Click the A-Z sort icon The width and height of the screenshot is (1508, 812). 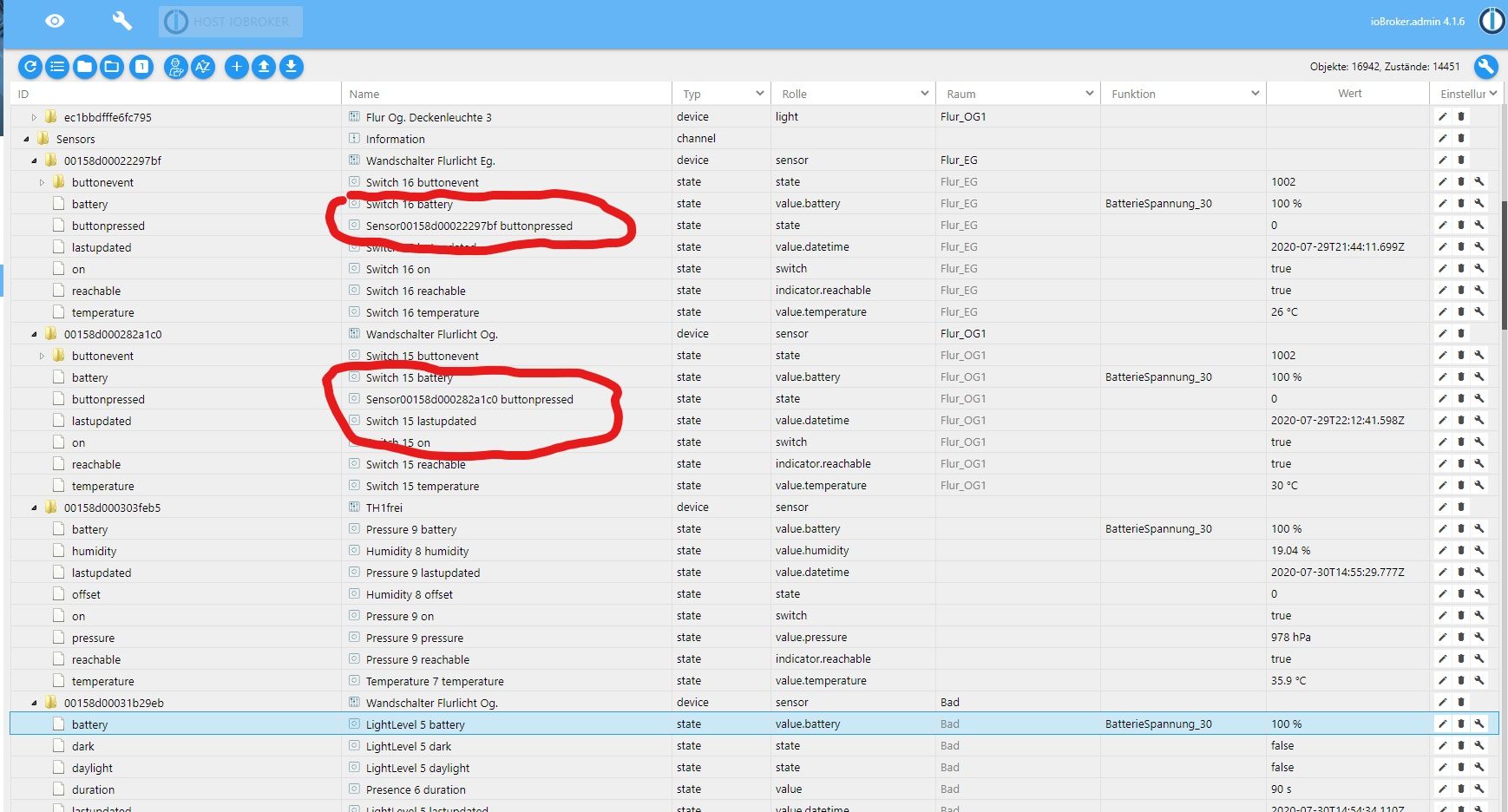pyautogui.click(x=203, y=66)
